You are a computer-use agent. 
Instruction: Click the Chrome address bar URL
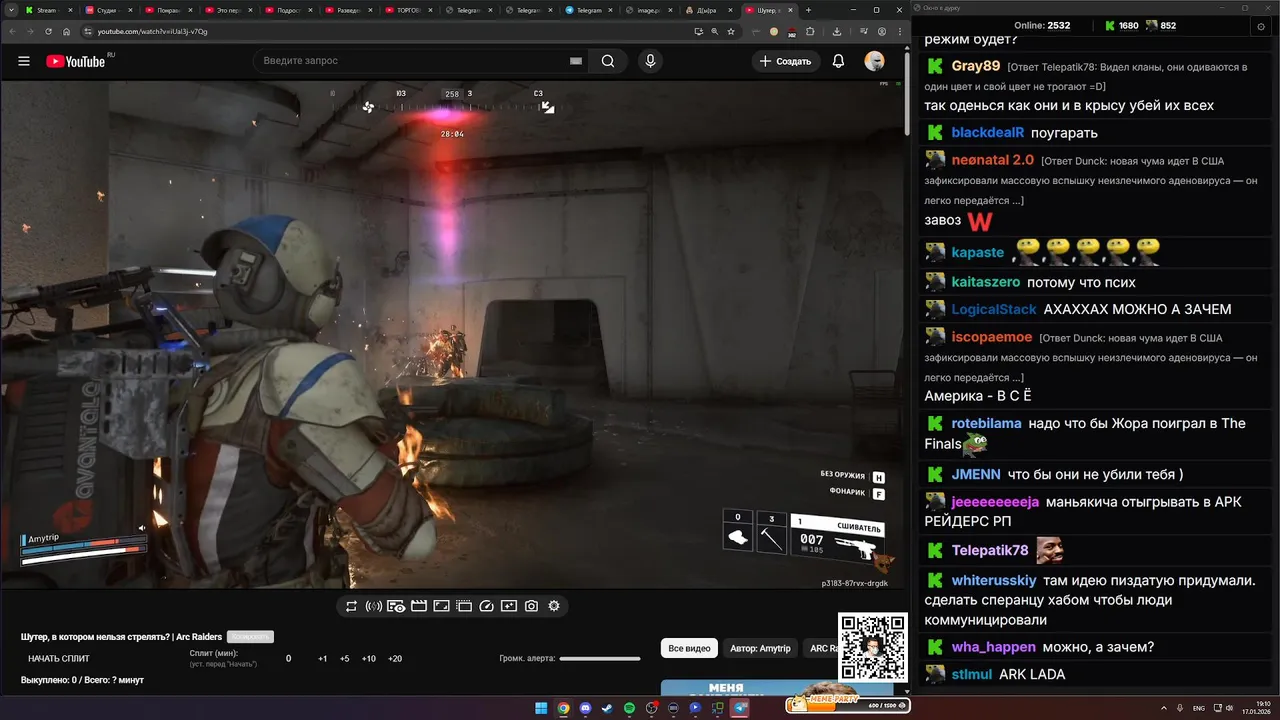(153, 31)
